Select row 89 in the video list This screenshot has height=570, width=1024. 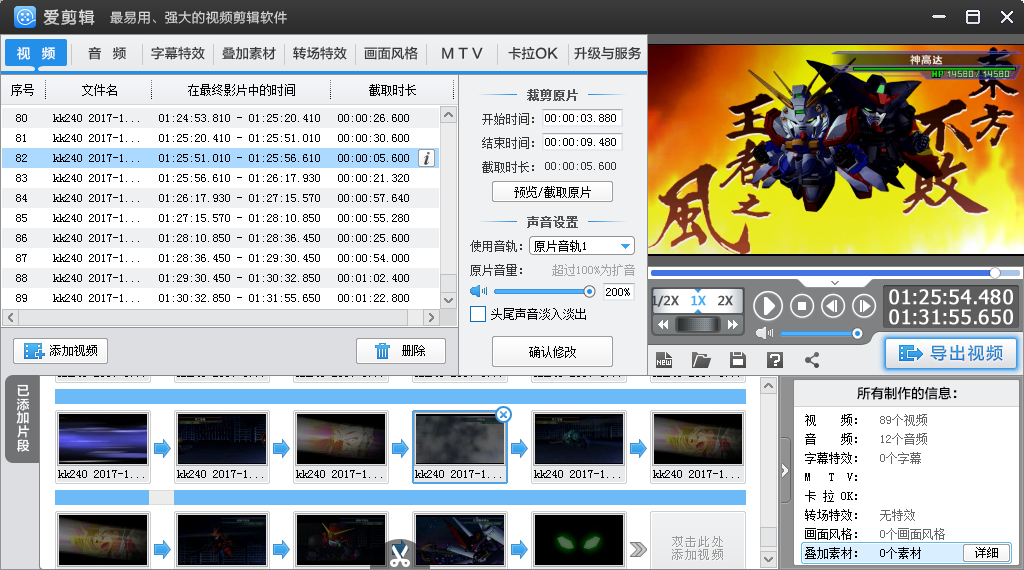click(220, 298)
